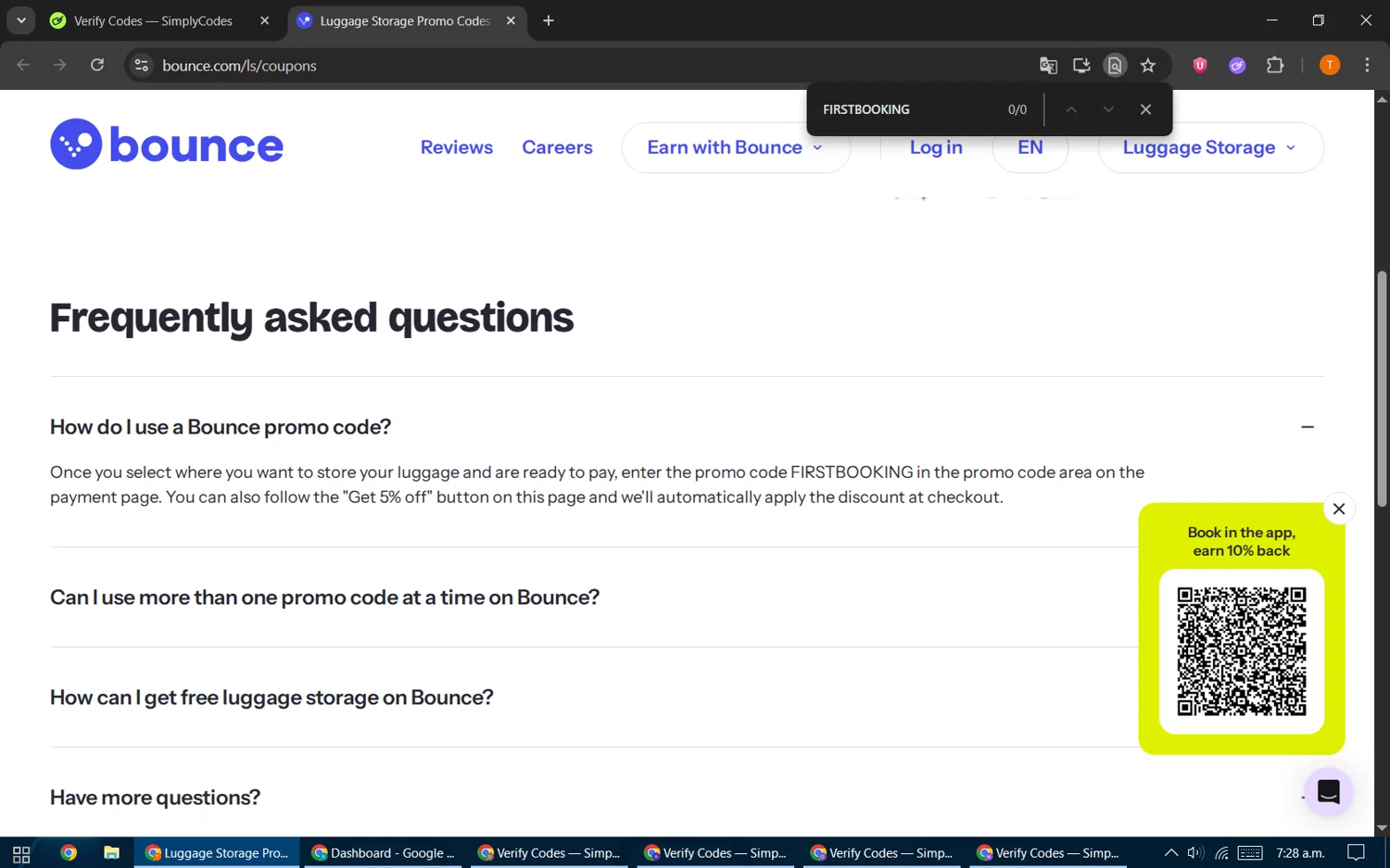1390x868 pixels.
Task: Open the clock showing 7:28 a.m.
Action: [x=1300, y=853]
